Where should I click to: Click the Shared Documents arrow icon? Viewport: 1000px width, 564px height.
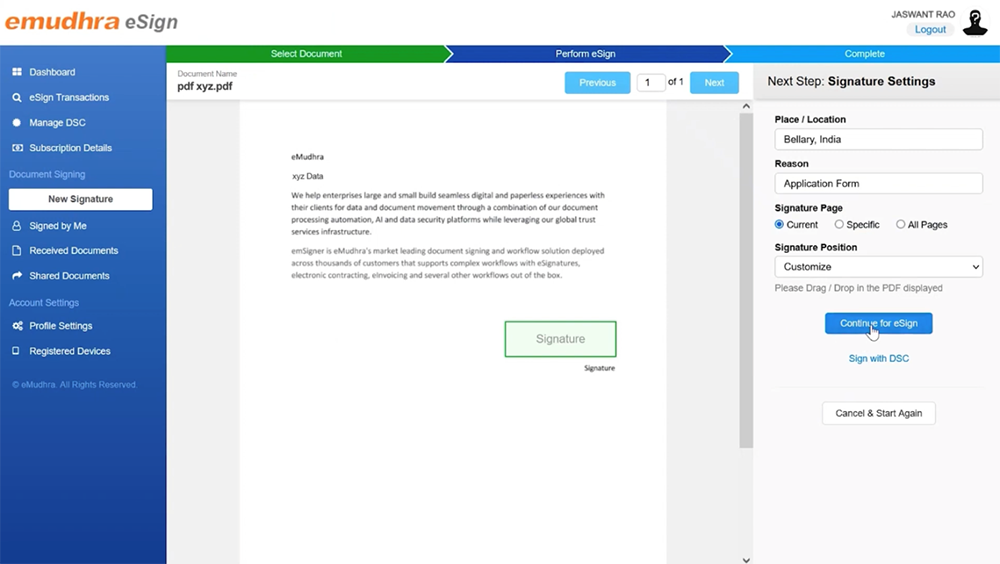pyautogui.click(x=17, y=276)
